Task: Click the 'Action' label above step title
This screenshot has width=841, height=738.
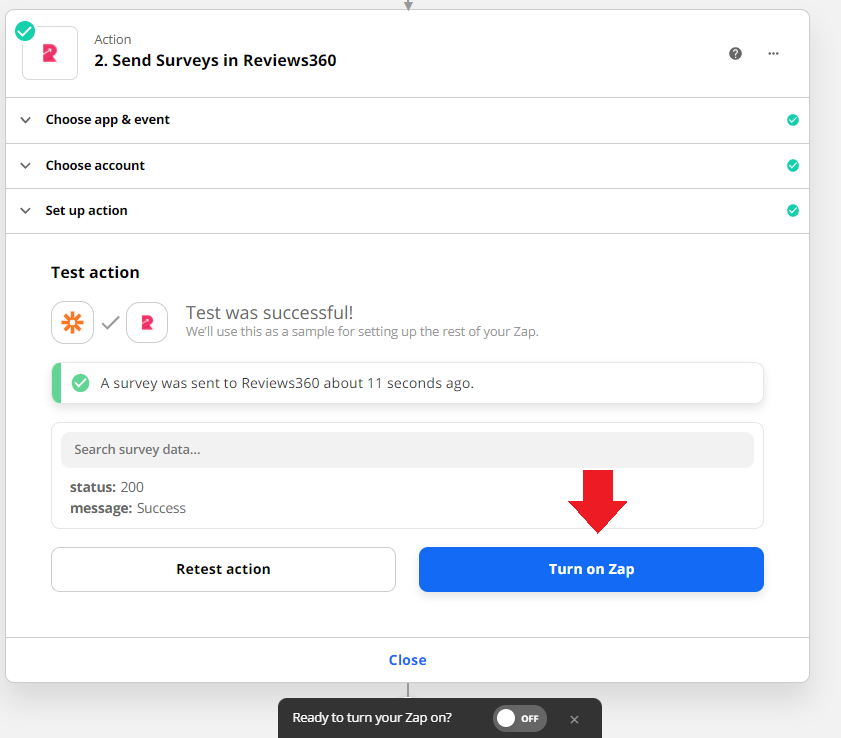Action: click(113, 40)
